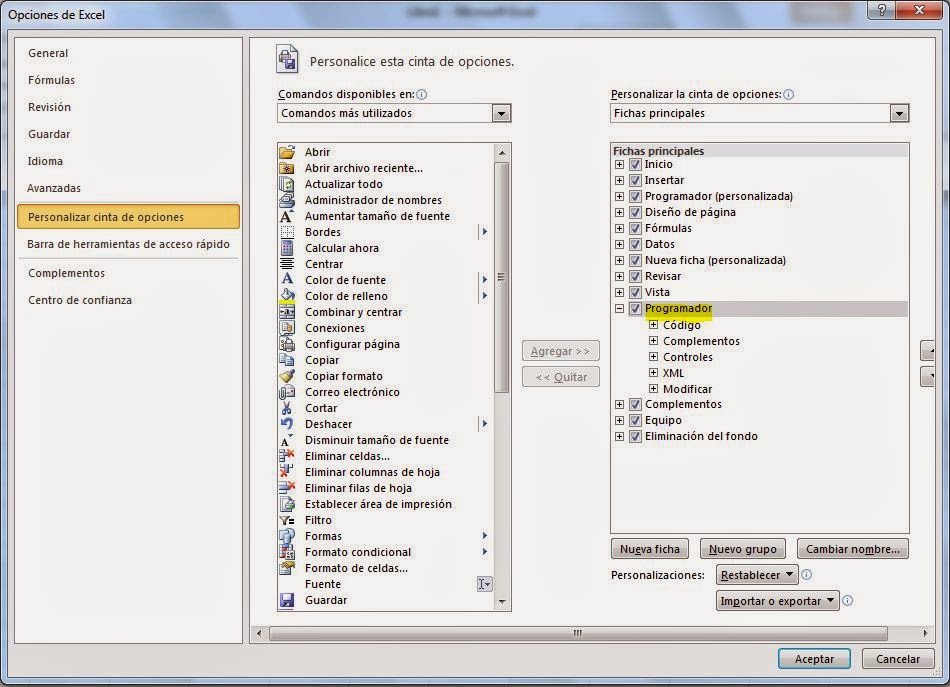Click the Cambiar nombre button
The image size is (950, 687).
(852, 548)
